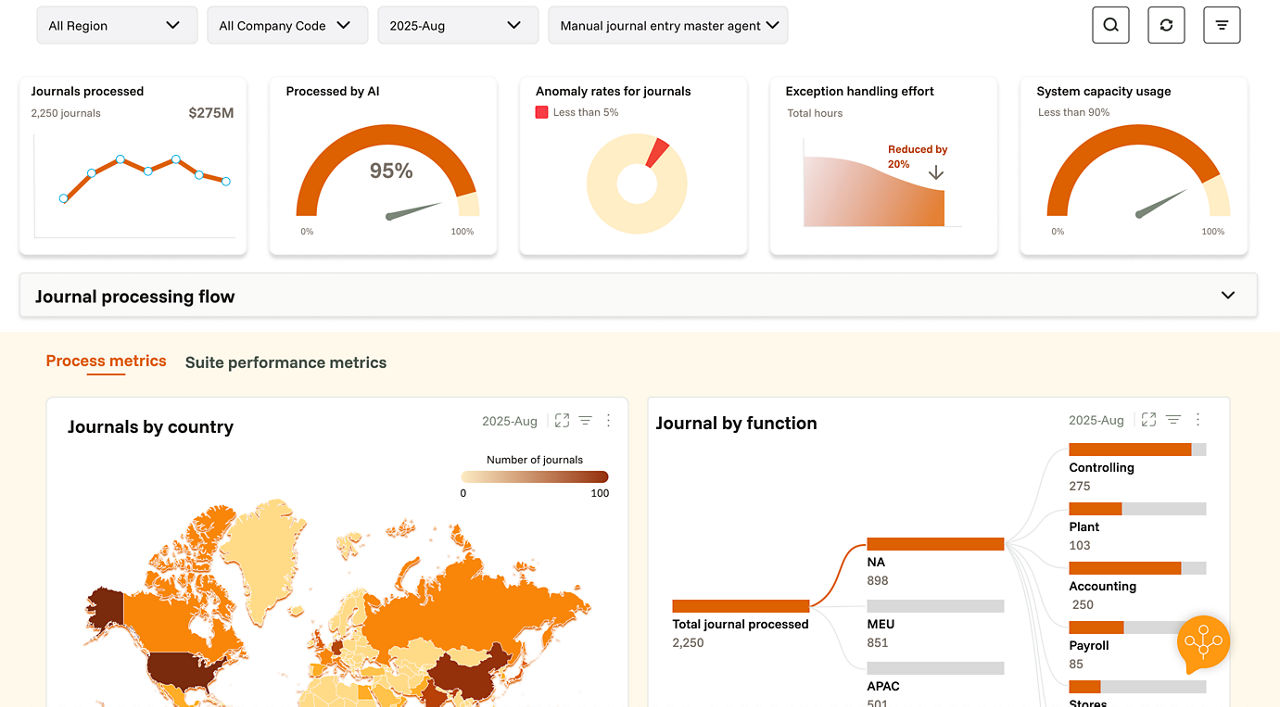The width and height of the screenshot is (1280, 707).
Task: Expand Journal by function chart to fullscreen
Action: (1149, 420)
